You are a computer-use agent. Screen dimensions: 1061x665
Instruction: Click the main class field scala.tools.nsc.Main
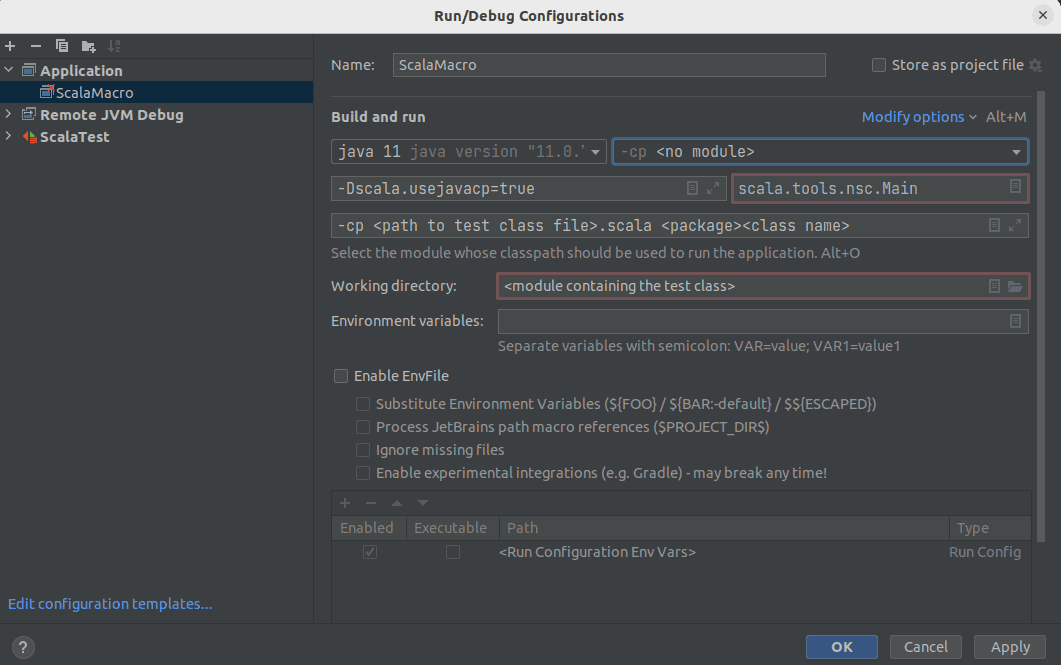[880, 188]
